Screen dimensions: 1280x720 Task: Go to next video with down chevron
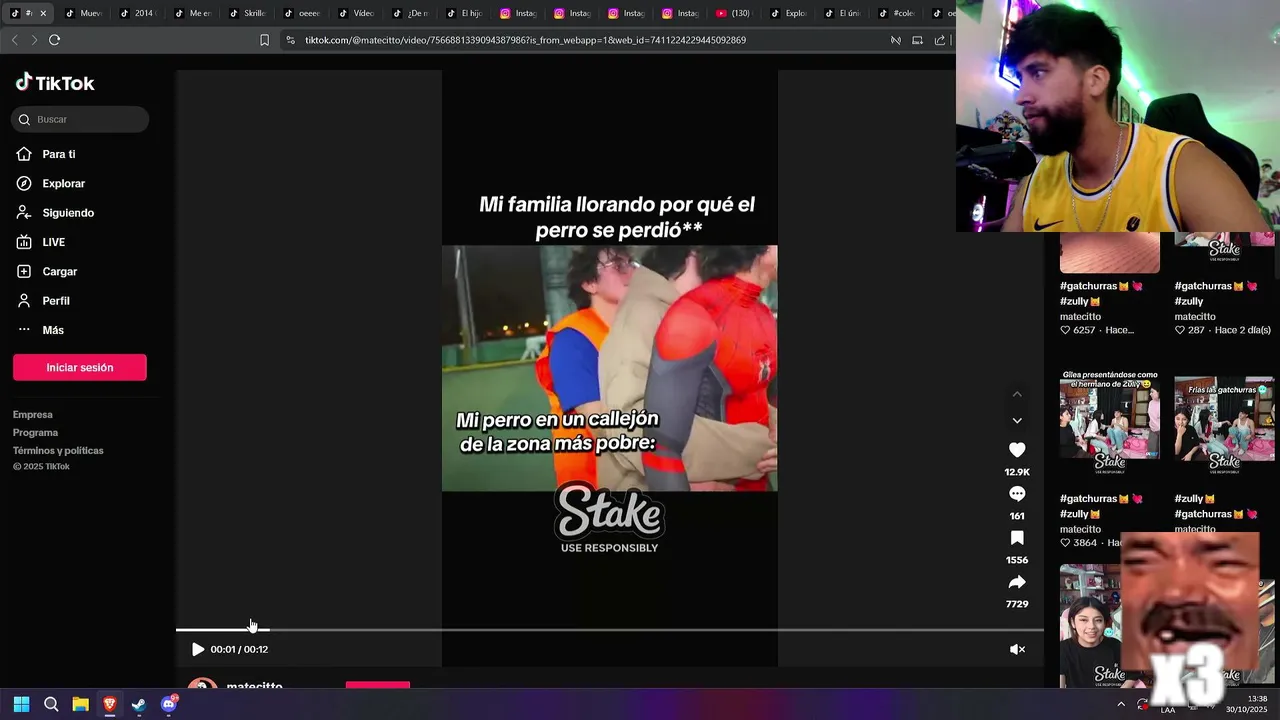1017,420
